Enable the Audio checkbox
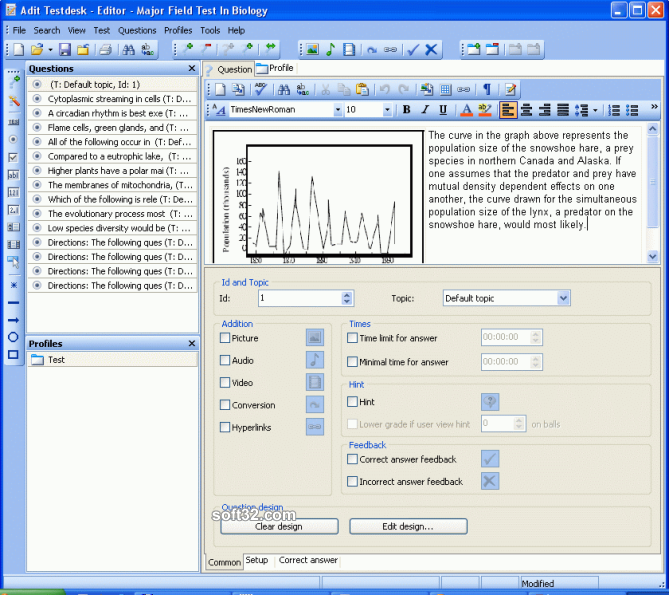 tap(225, 360)
